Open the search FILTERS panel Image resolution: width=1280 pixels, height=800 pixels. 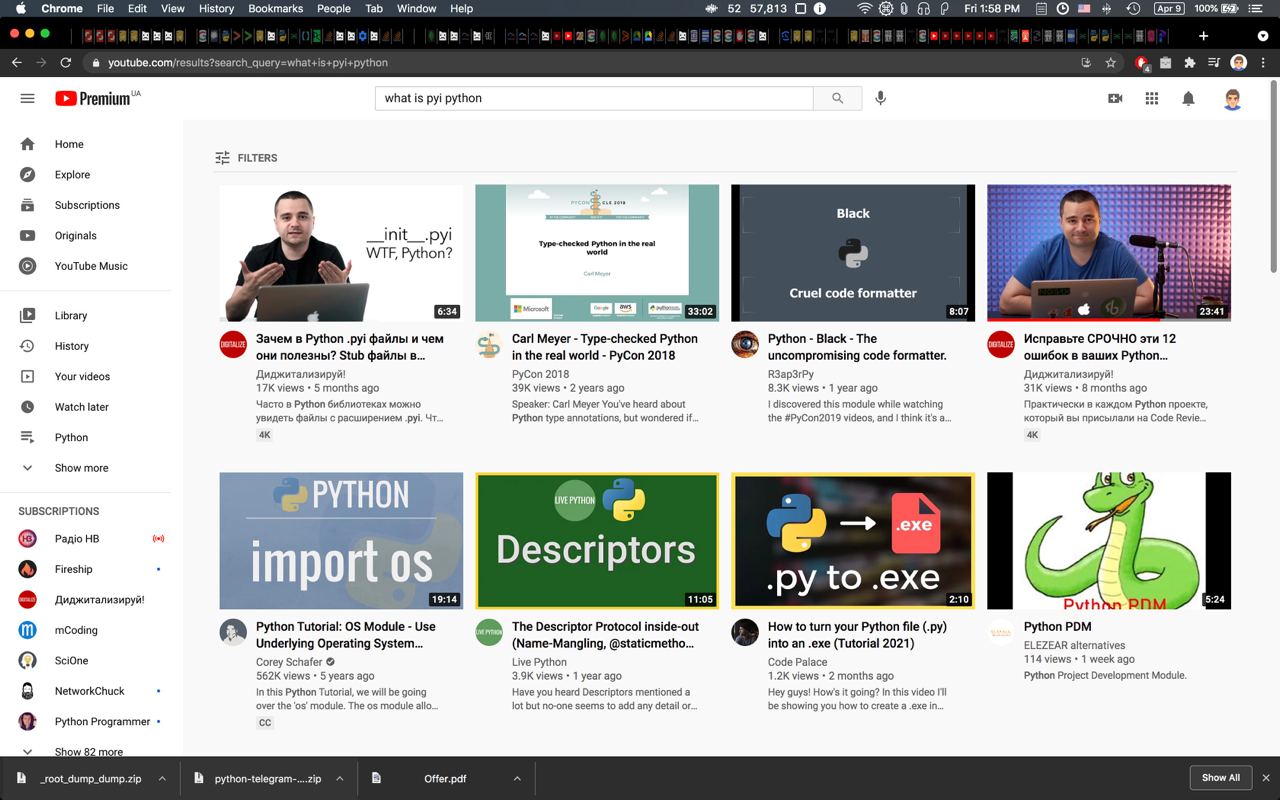tap(246, 158)
